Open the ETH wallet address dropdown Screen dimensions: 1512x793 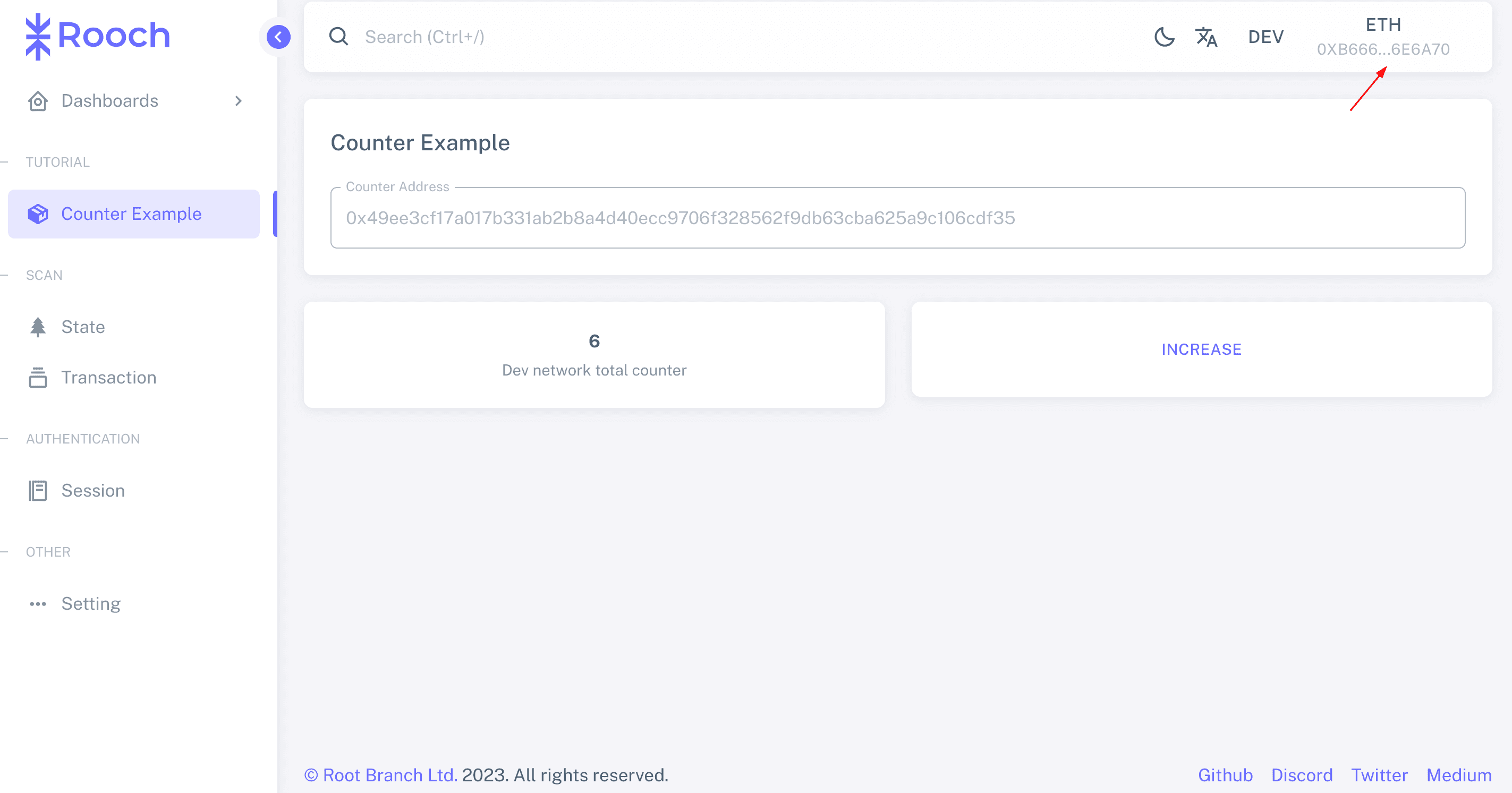point(1383,37)
